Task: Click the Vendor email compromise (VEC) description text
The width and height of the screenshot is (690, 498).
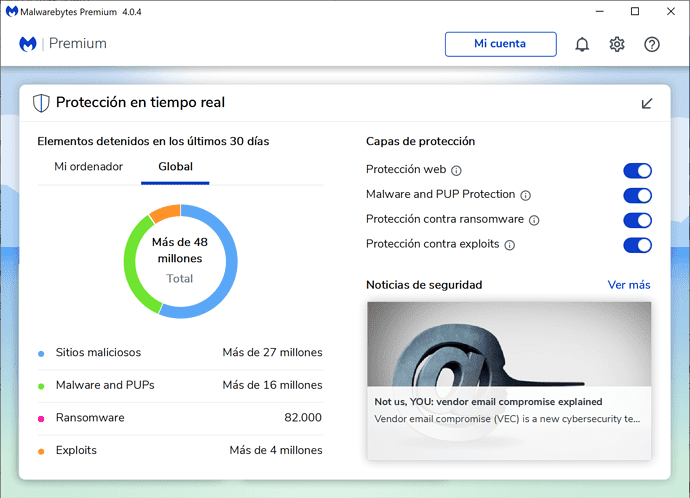Action: click(507, 419)
